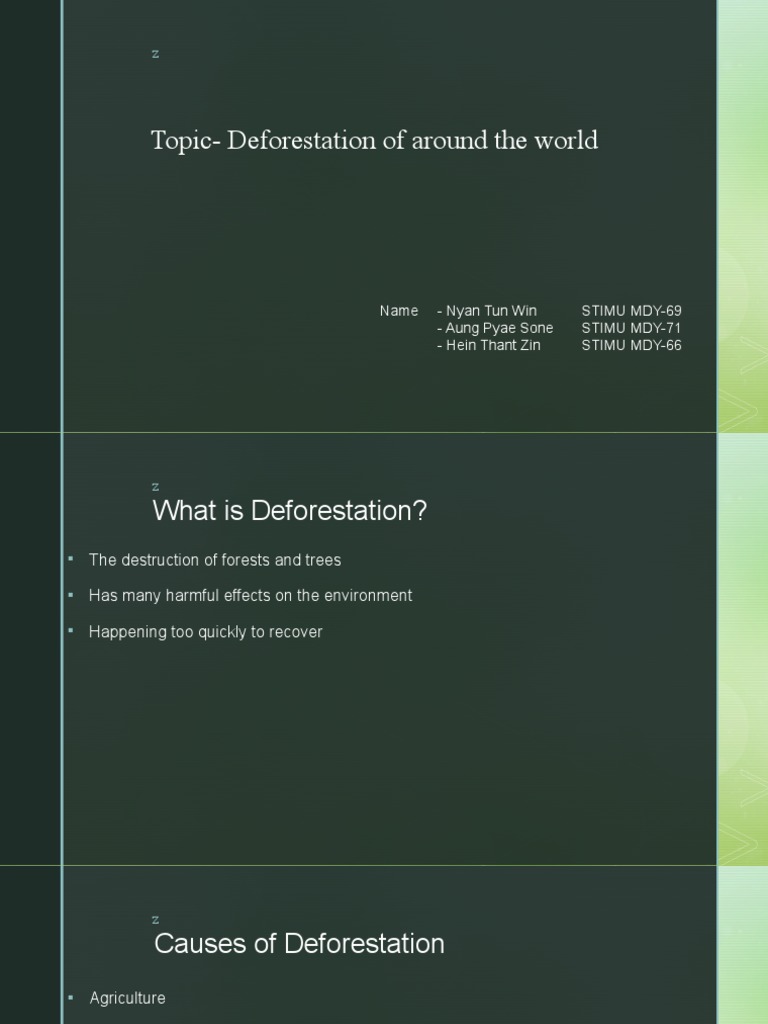Select the bullet 'Has many harmful effects on the environment'
The width and height of the screenshot is (768, 1024).
pyautogui.click(x=250, y=596)
